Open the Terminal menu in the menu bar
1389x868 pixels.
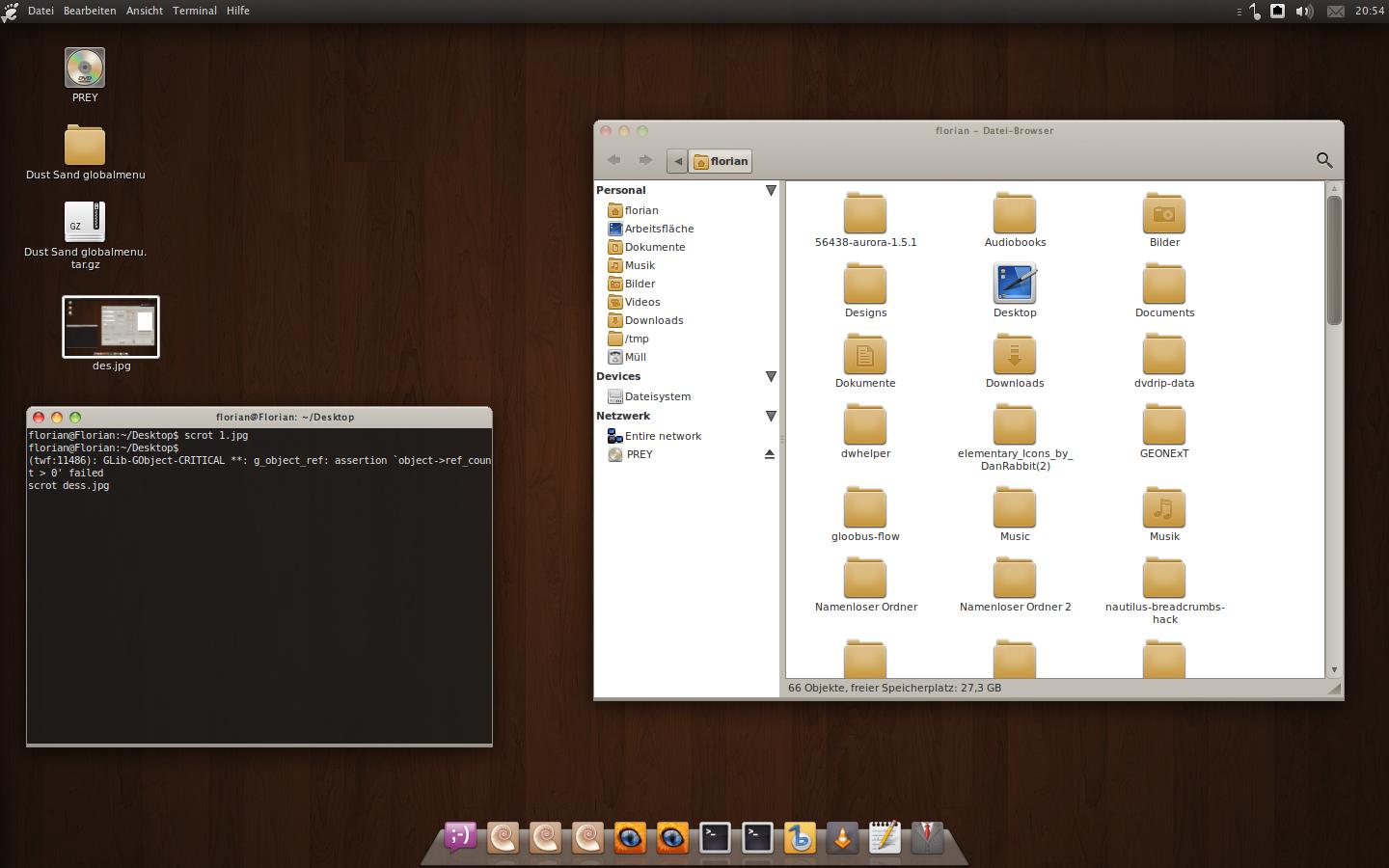click(195, 11)
